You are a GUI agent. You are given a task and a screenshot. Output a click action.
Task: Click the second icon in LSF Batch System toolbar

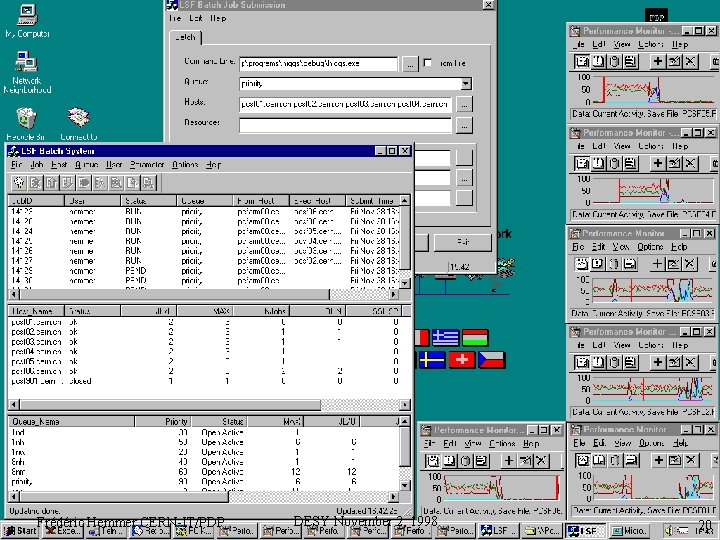click(35, 183)
